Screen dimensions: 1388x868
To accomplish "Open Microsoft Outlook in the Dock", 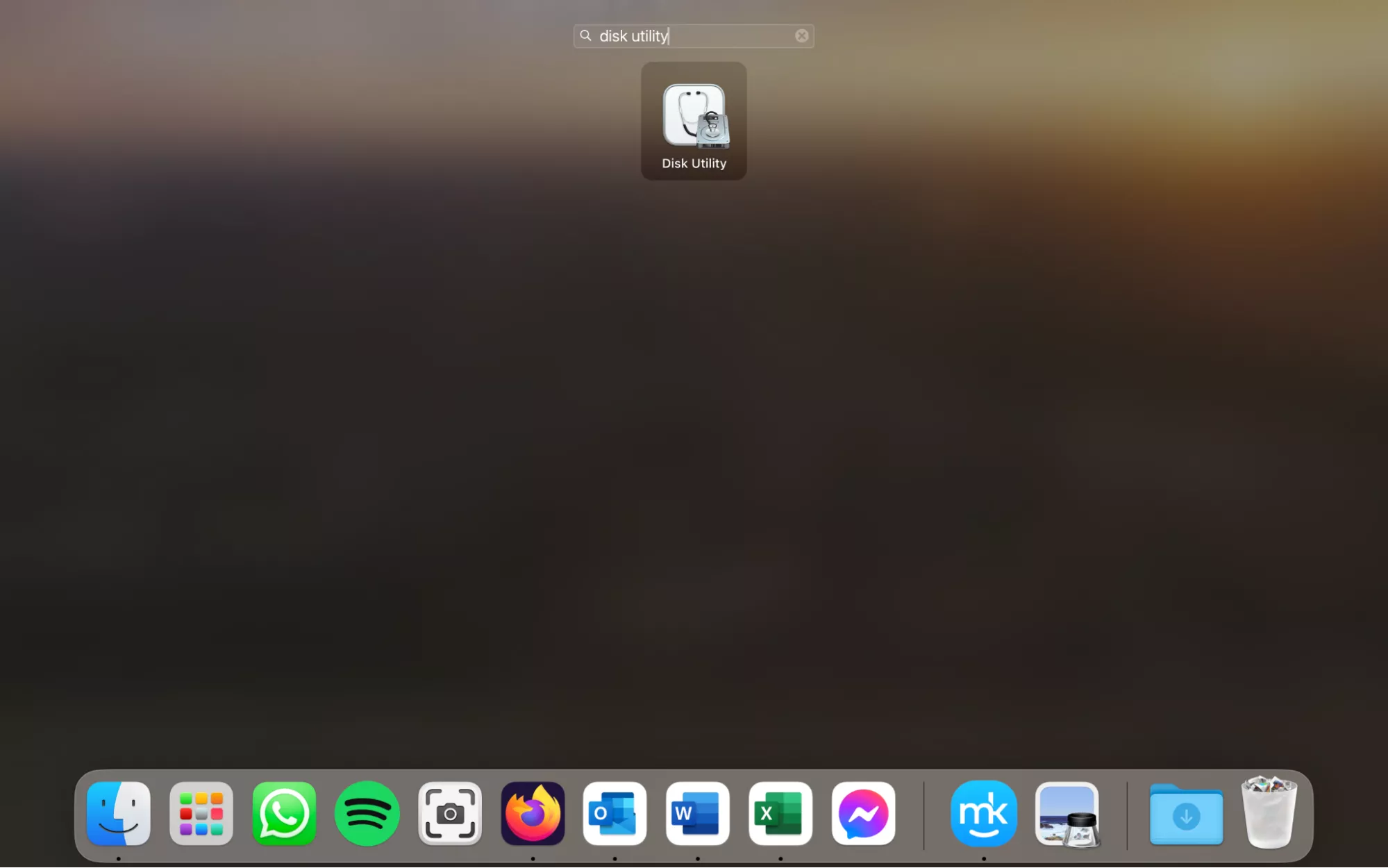I will pyautogui.click(x=614, y=813).
